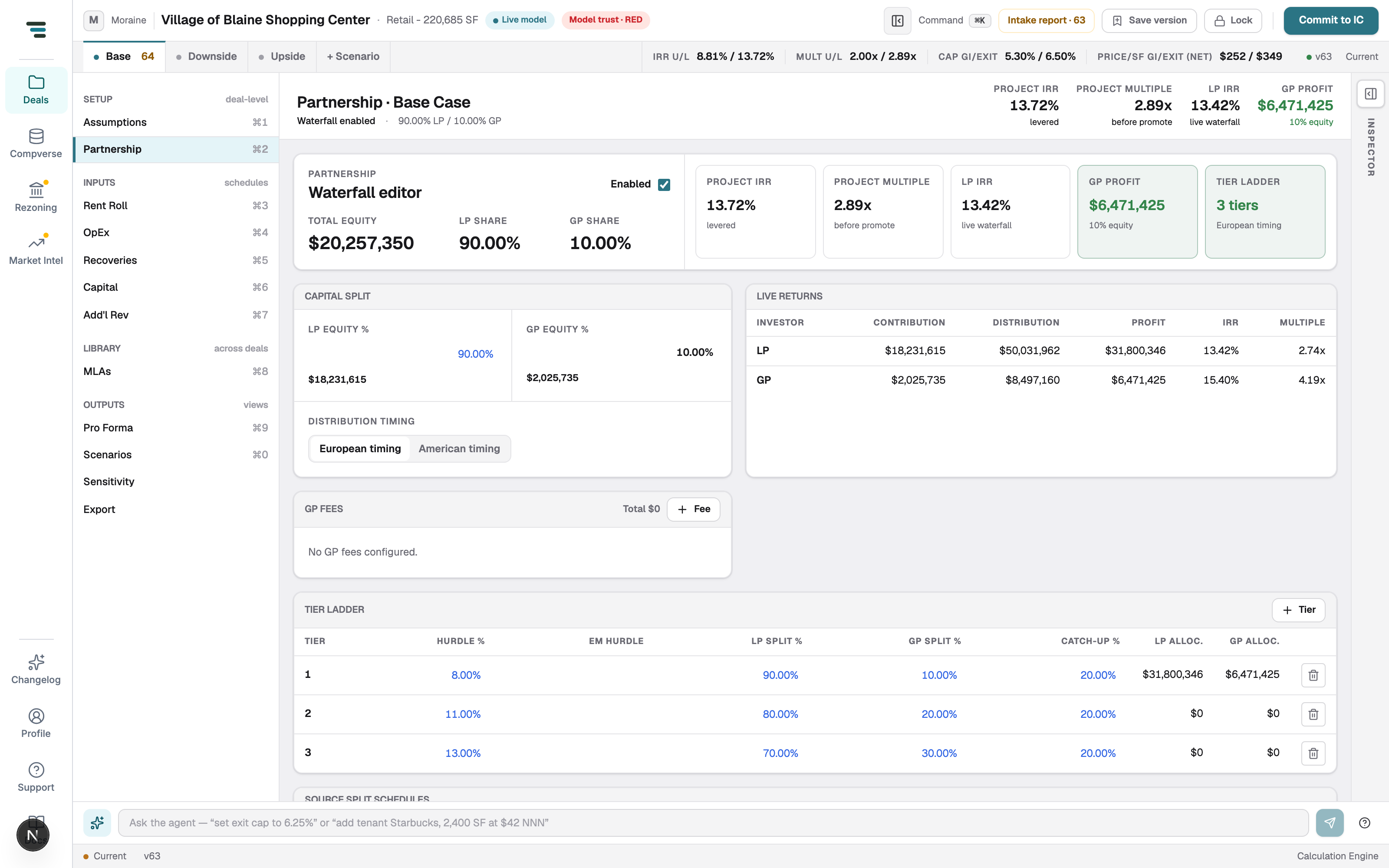The image size is (1389, 868).
Task: Open Compverse database icon
Action: point(36,144)
